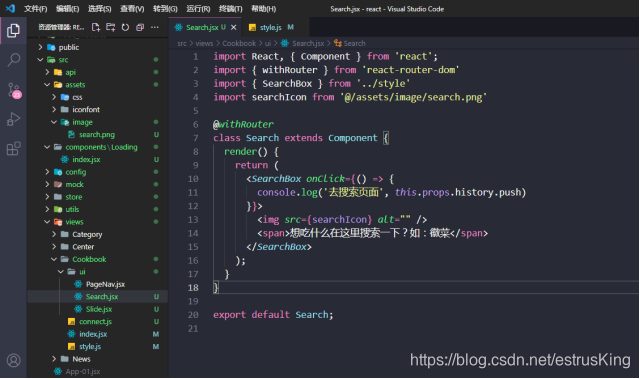This screenshot has width=640, height=379.
Task: Click the views breadcrumb segment
Action: point(204,43)
